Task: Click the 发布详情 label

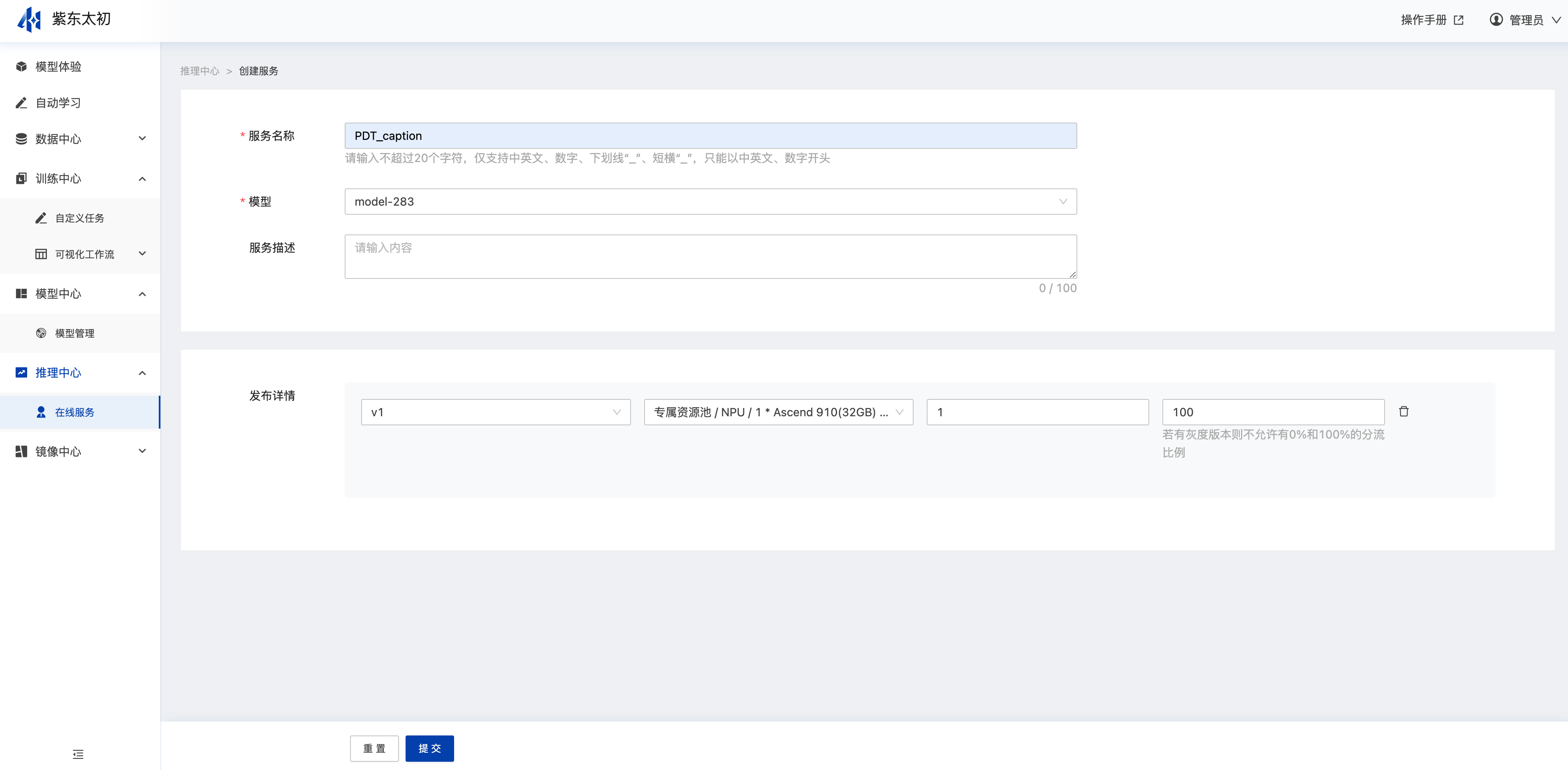Action: click(x=272, y=396)
